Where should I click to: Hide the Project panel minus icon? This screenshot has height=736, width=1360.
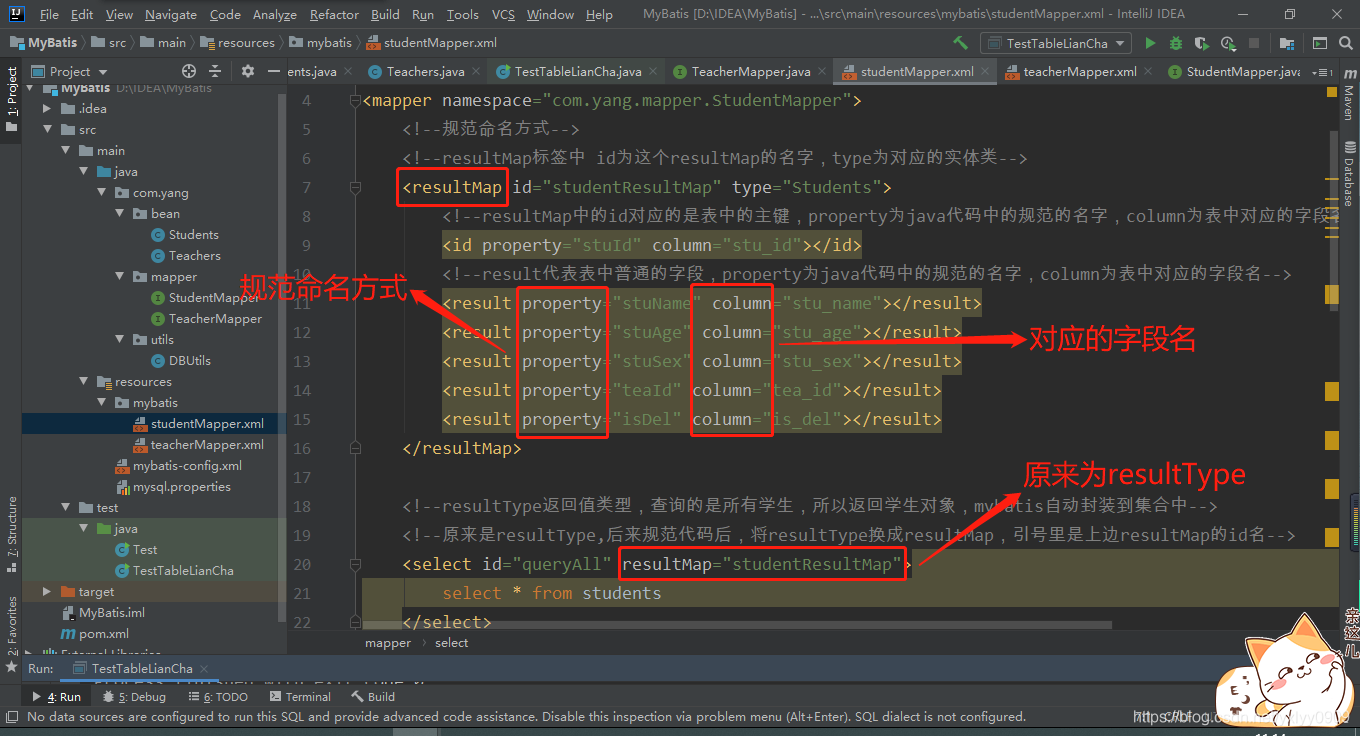(x=273, y=71)
